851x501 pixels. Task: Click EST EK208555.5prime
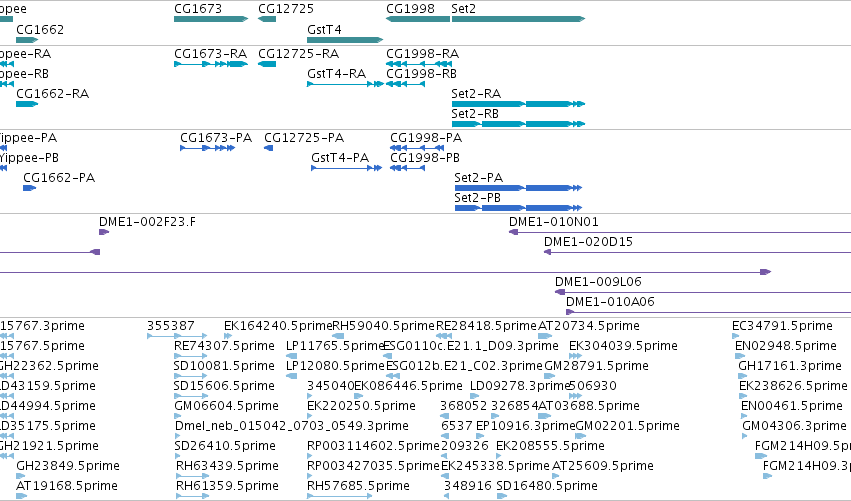click(x=550, y=447)
